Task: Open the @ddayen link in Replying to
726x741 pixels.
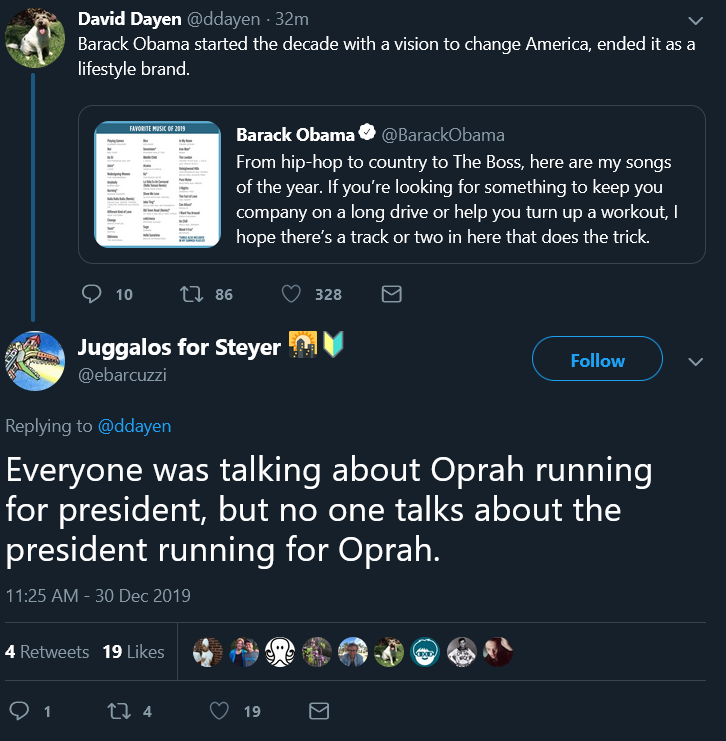Action: click(x=134, y=426)
